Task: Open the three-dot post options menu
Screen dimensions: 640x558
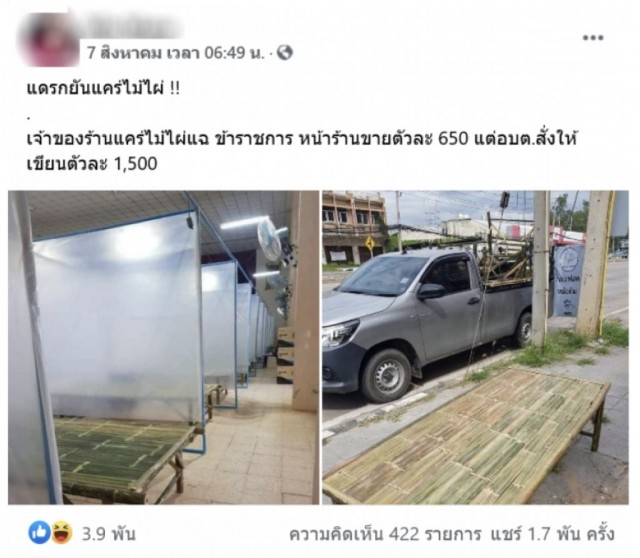Action: click(x=593, y=38)
